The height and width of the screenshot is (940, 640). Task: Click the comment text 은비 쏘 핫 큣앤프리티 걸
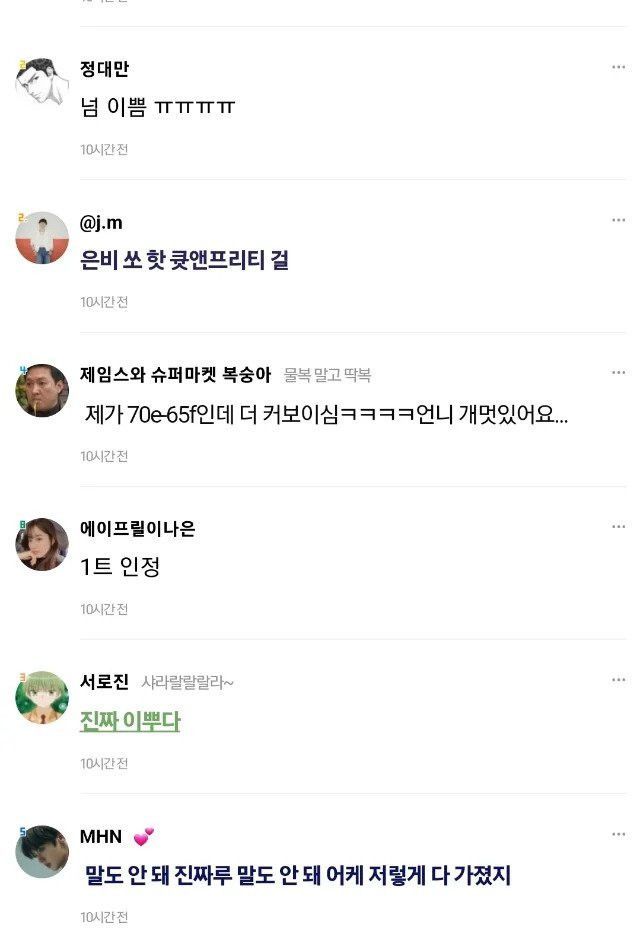click(x=185, y=261)
